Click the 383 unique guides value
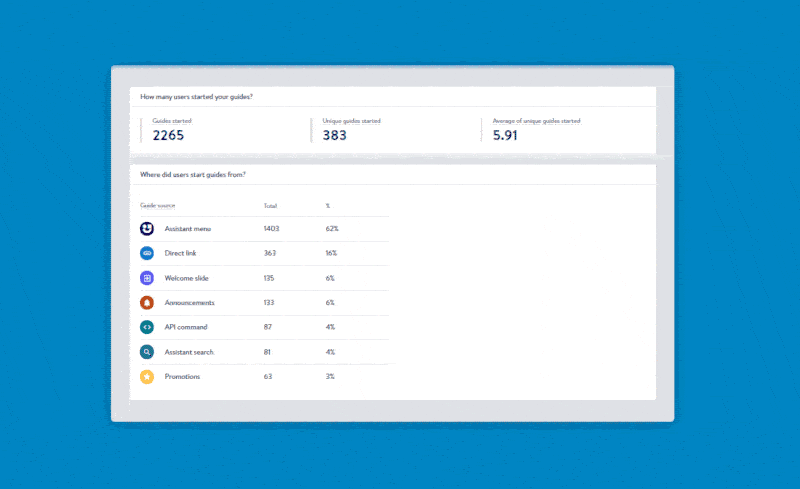The image size is (800, 489). (x=334, y=135)
